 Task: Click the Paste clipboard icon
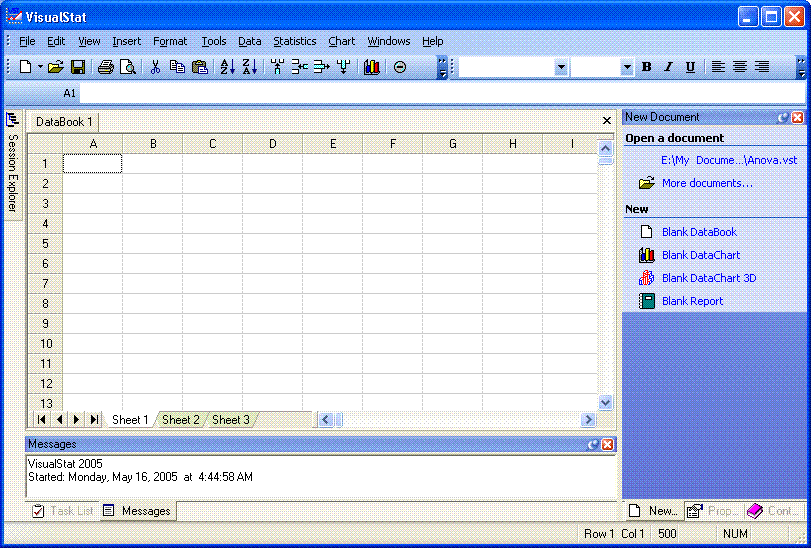[x=200, y=67]
